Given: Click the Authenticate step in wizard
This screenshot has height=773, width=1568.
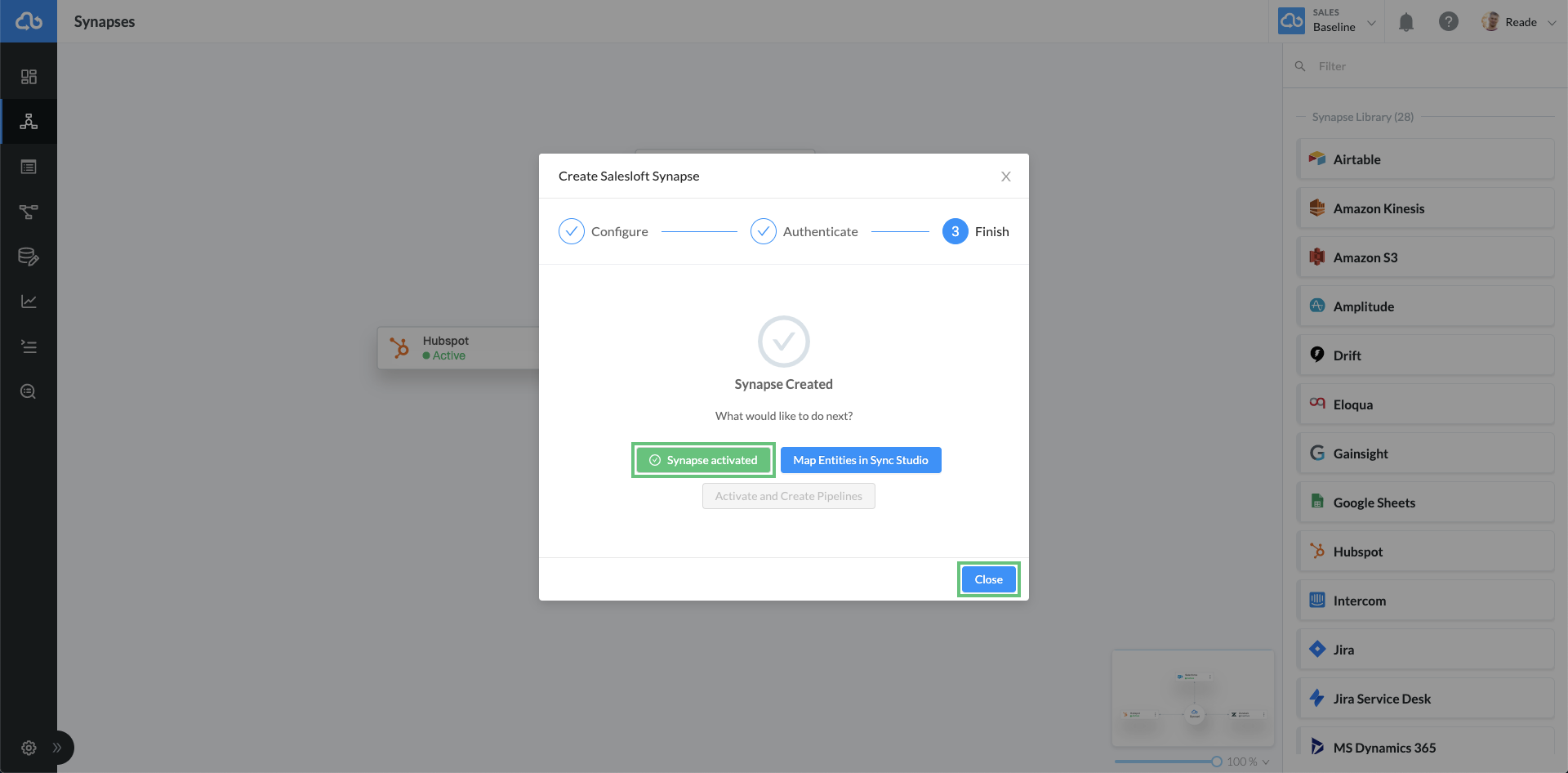Looking at the screenshot, I should 804,231.
